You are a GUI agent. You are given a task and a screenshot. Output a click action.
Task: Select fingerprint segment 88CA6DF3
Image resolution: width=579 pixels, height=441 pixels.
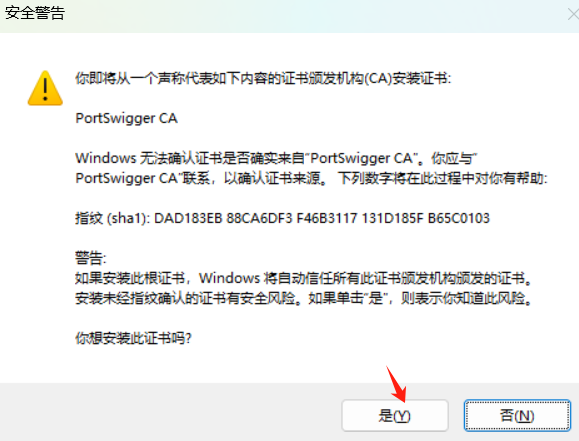tap(259, 218)
